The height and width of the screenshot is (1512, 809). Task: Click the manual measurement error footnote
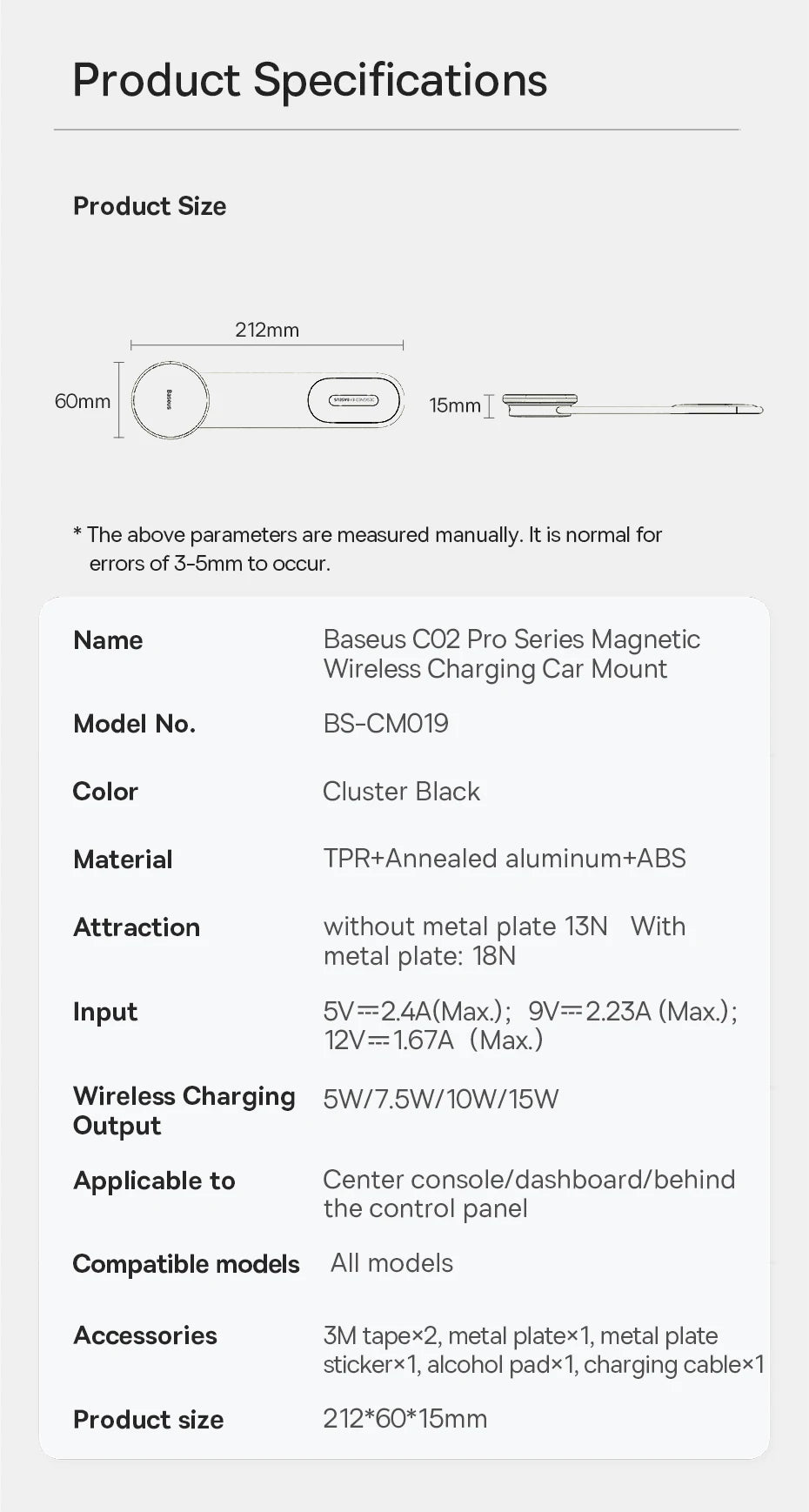[x=369, y=549]
